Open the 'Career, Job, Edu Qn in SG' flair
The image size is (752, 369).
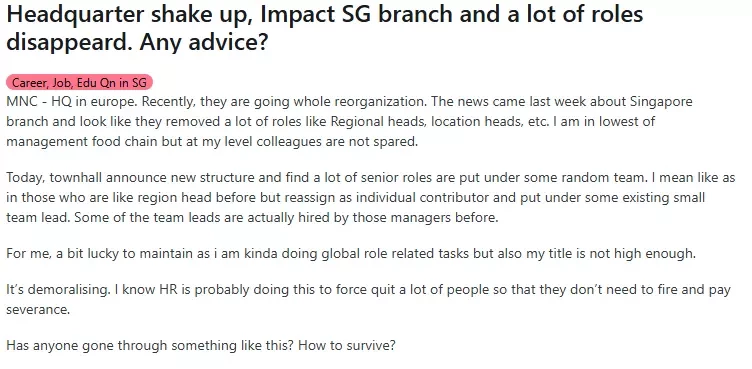[79, 83]
